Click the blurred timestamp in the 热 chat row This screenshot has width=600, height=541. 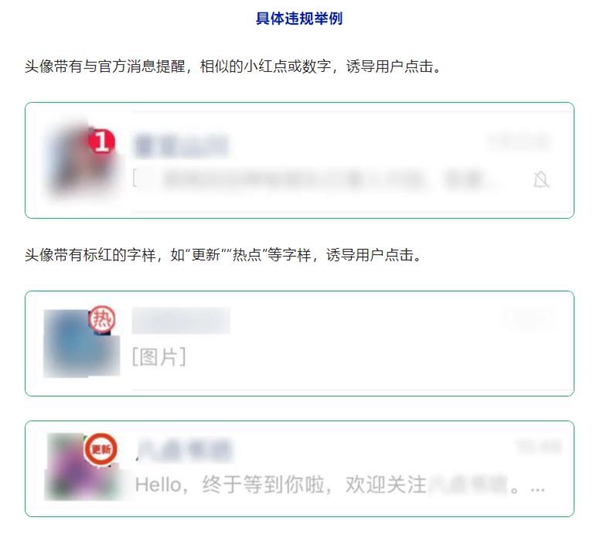(528, 318)
